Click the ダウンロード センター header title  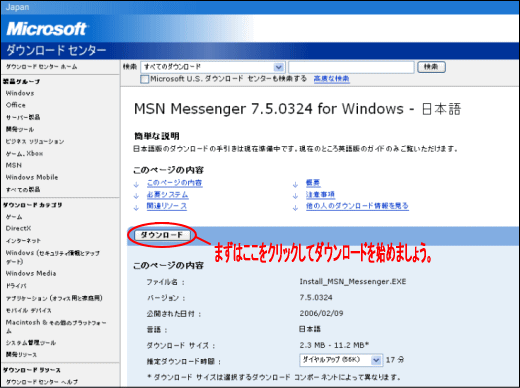tap(56, 50)
